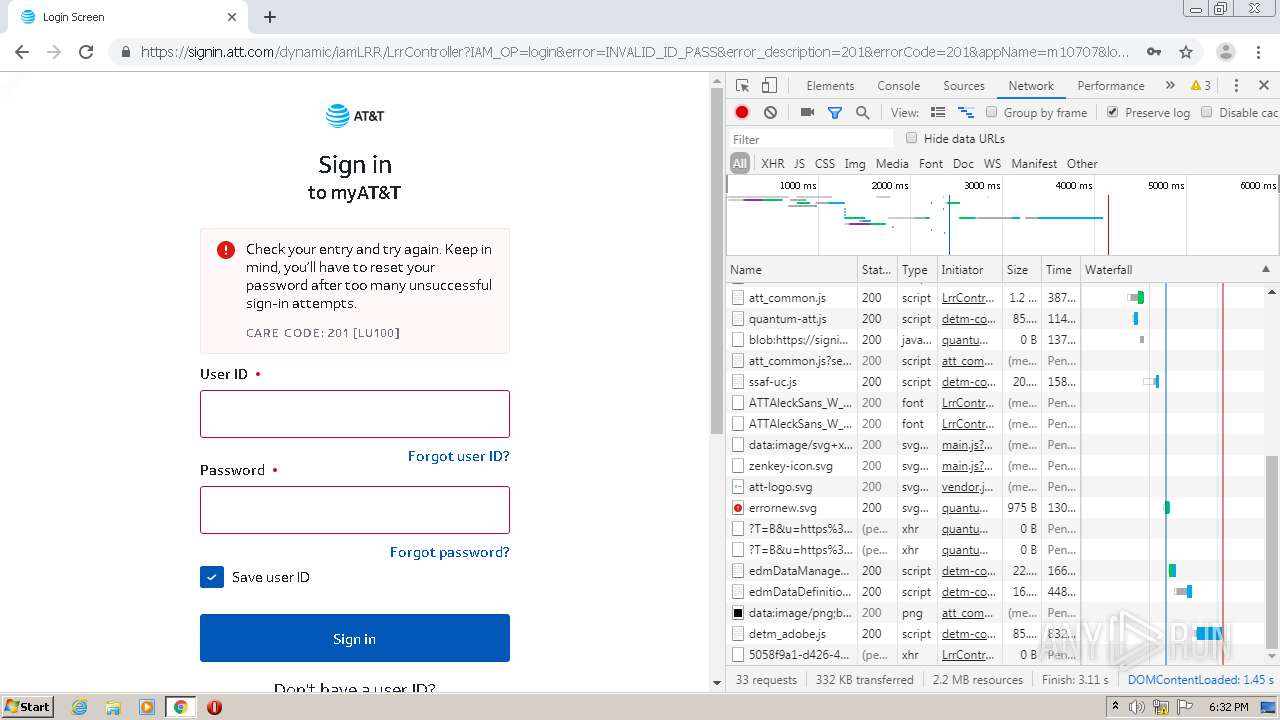This screenshot has width=1280, height=720.
Task: Check the Hide data URLs checkbox
Action: tap(911, 138)
